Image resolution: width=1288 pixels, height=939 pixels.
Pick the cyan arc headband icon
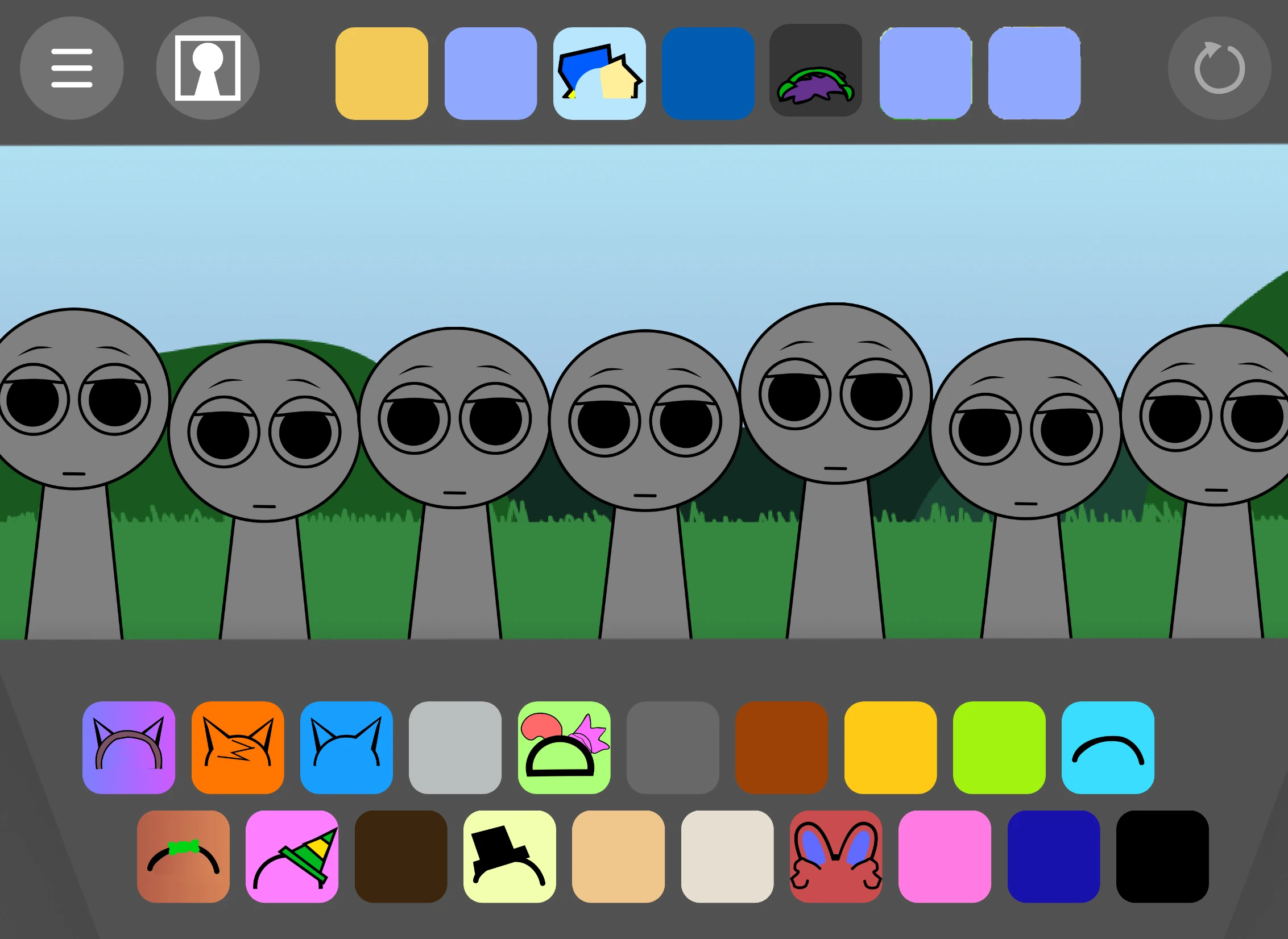coord(1108,747)
